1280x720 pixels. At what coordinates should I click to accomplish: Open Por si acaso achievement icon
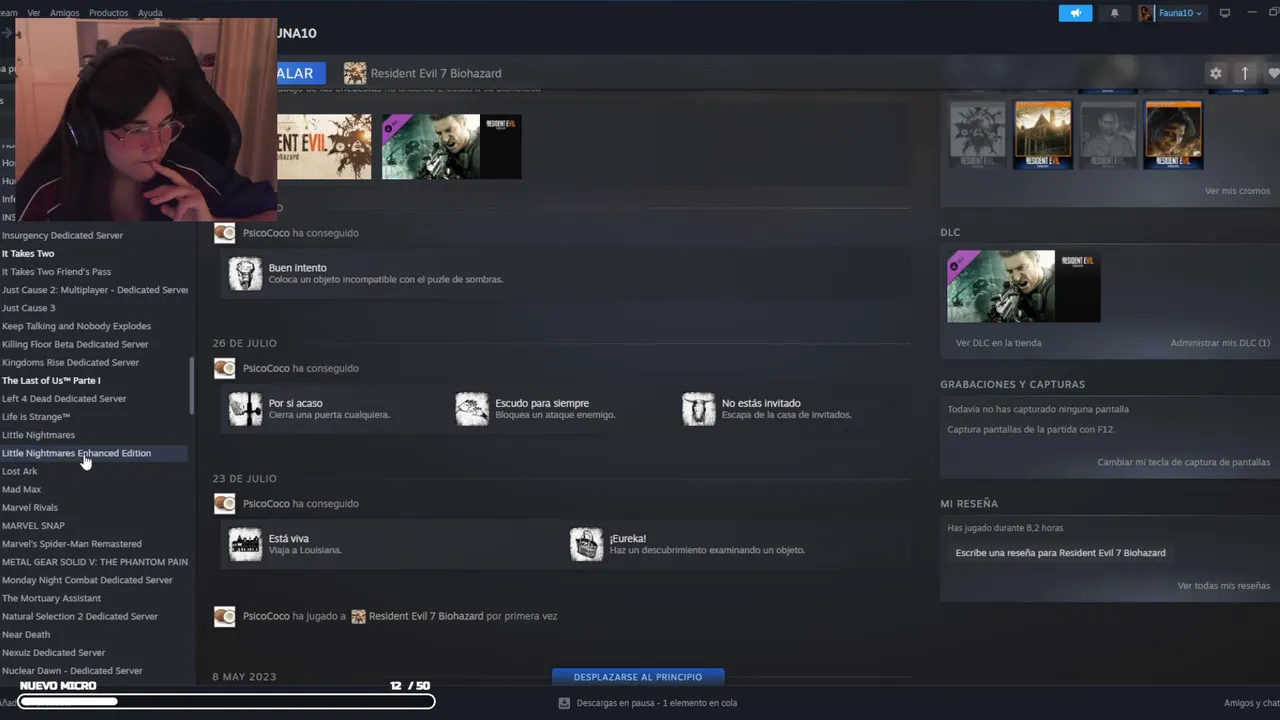click(245, 408)
